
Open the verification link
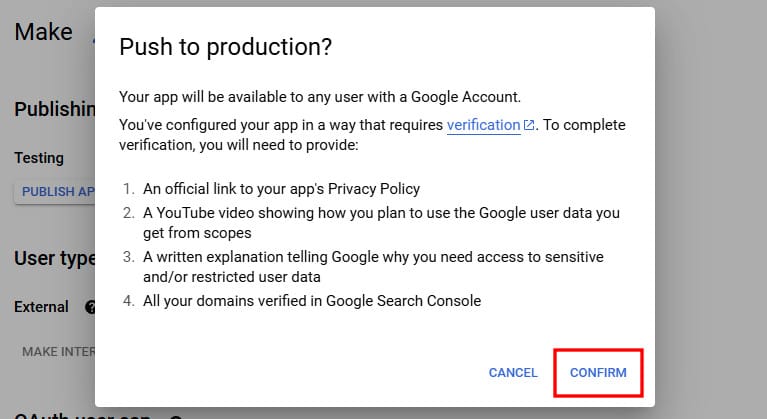[x=483, y=125]
